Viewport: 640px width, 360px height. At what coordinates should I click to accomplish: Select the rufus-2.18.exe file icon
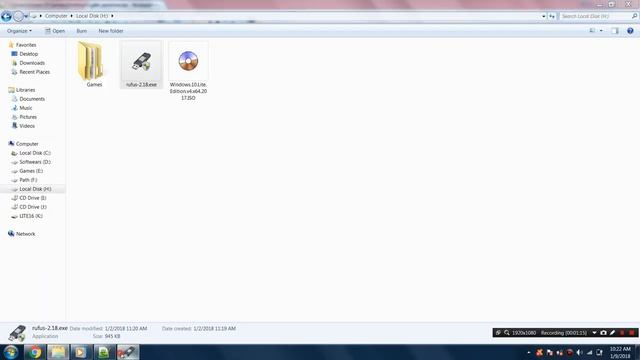coord(141,61)
